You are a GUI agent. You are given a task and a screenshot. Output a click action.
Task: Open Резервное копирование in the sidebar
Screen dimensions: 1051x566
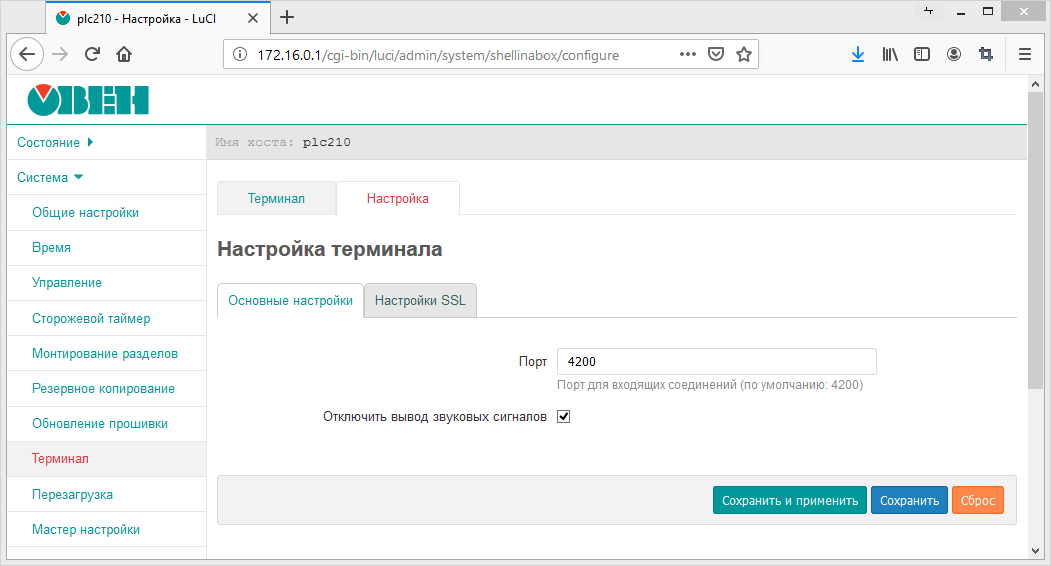[103, 389]
